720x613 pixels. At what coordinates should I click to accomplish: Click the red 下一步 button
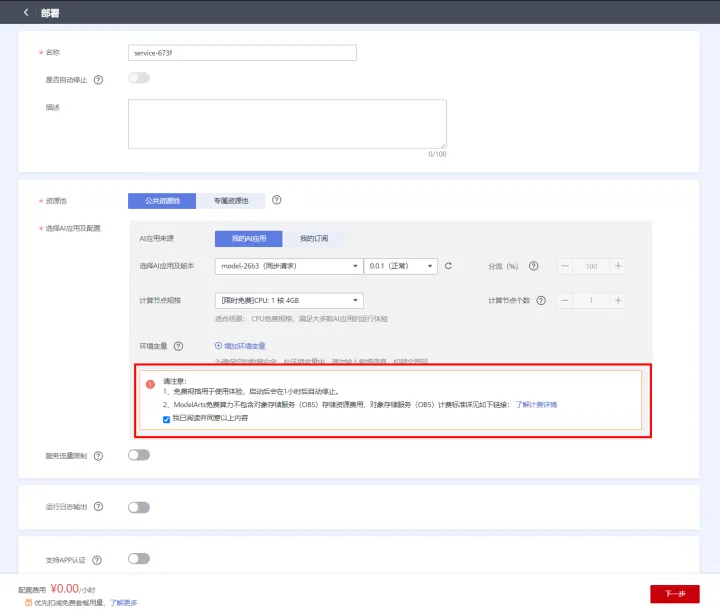tap(675, 594)
